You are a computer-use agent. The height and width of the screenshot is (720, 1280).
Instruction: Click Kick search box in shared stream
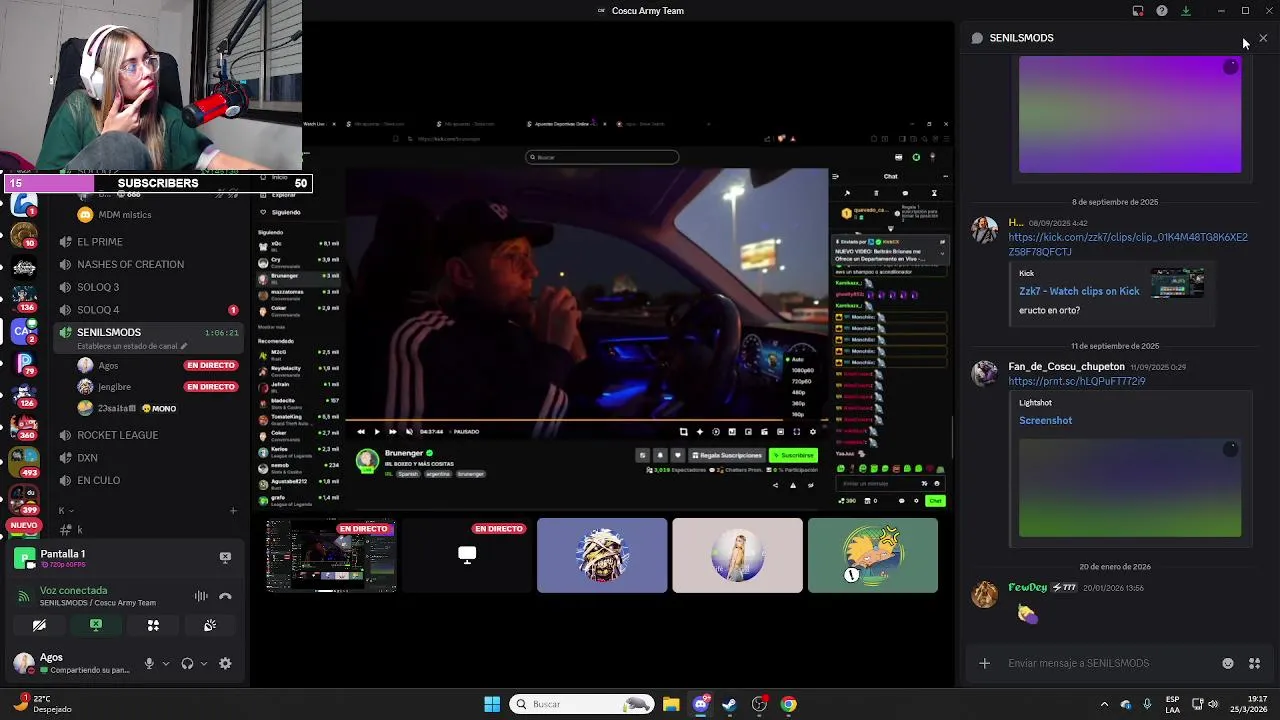(x=603, y=157)
